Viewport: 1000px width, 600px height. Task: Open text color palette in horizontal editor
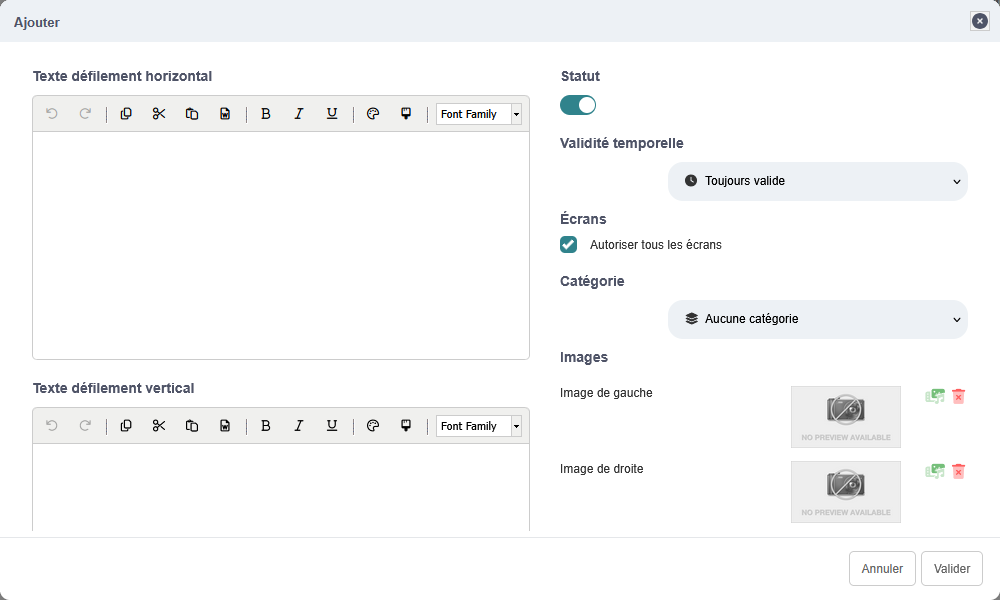coord(373,114)
